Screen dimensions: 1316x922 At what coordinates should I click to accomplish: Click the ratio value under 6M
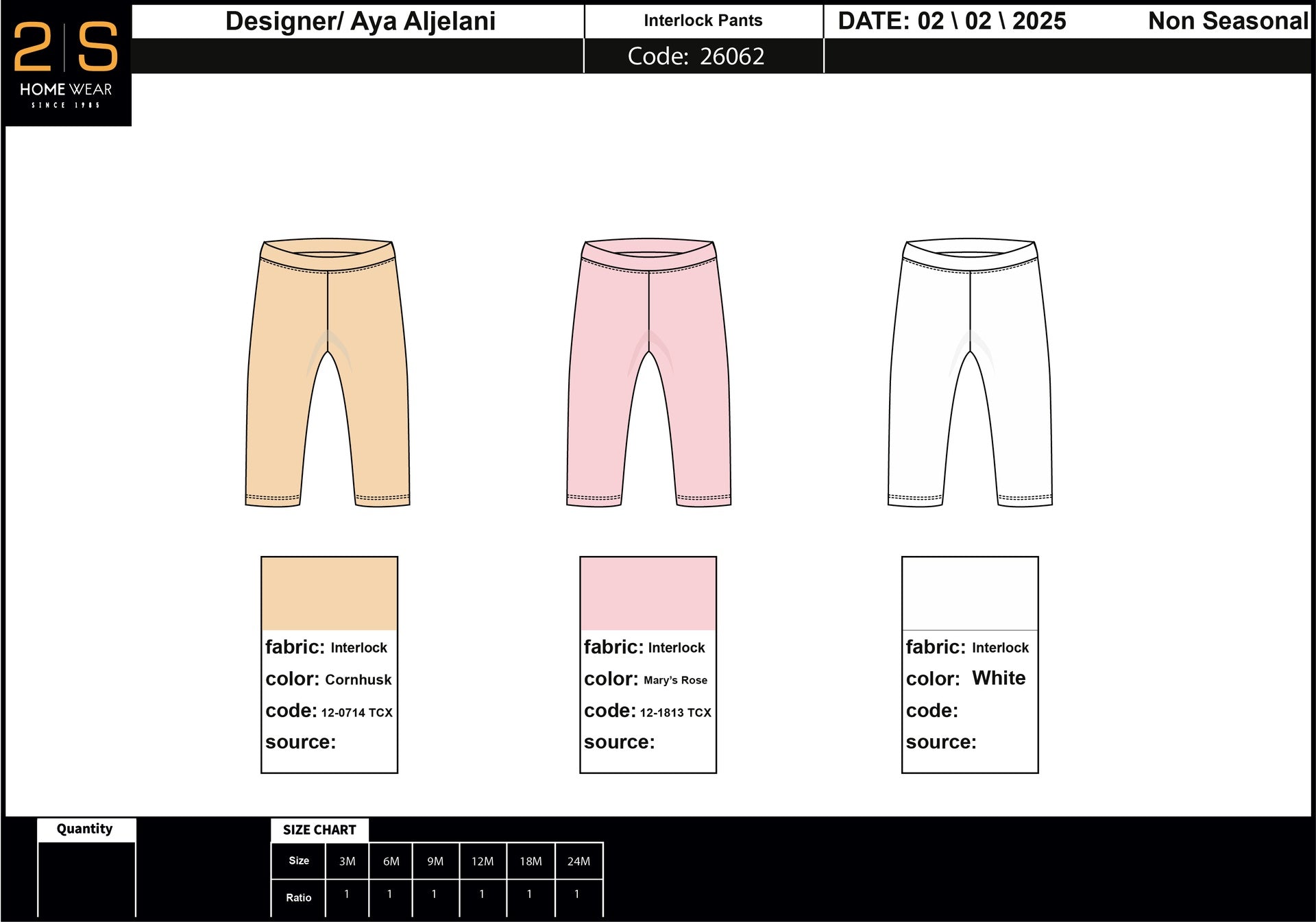tap(390, 895)
